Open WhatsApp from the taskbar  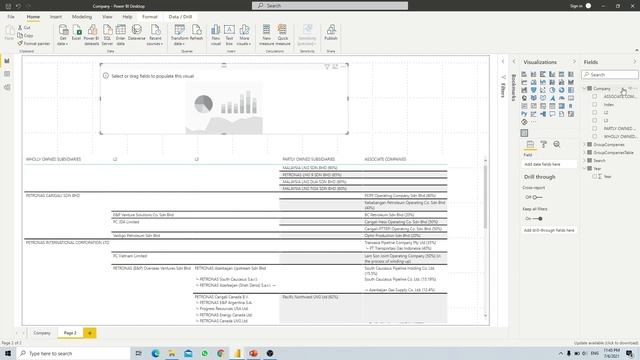pyautogui.click(x=204, y=353)
